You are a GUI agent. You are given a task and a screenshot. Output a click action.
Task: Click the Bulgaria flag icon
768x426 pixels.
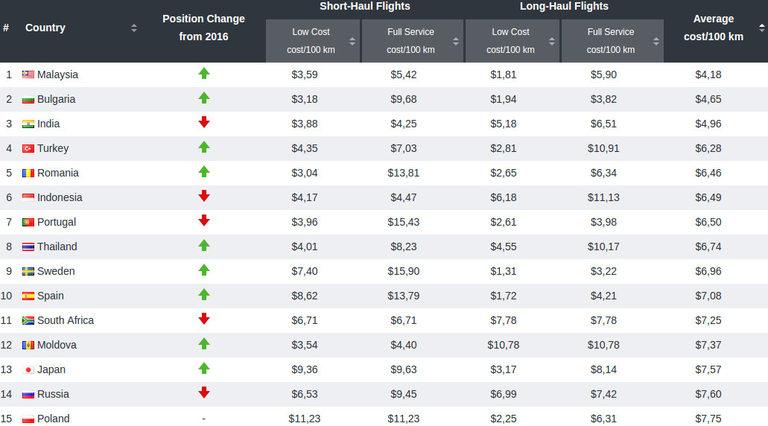(x=28, y=99)
